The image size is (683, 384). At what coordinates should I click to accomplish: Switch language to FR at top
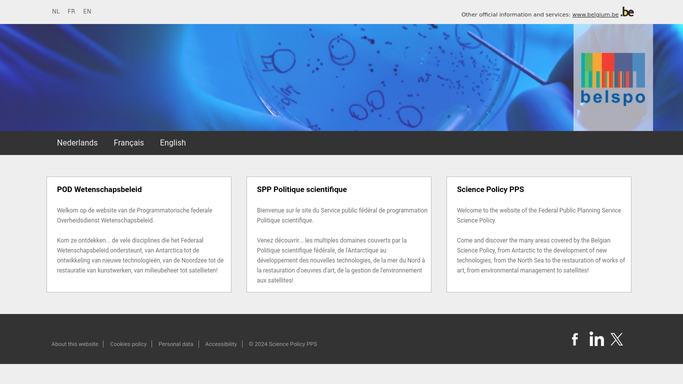point(71,11)
